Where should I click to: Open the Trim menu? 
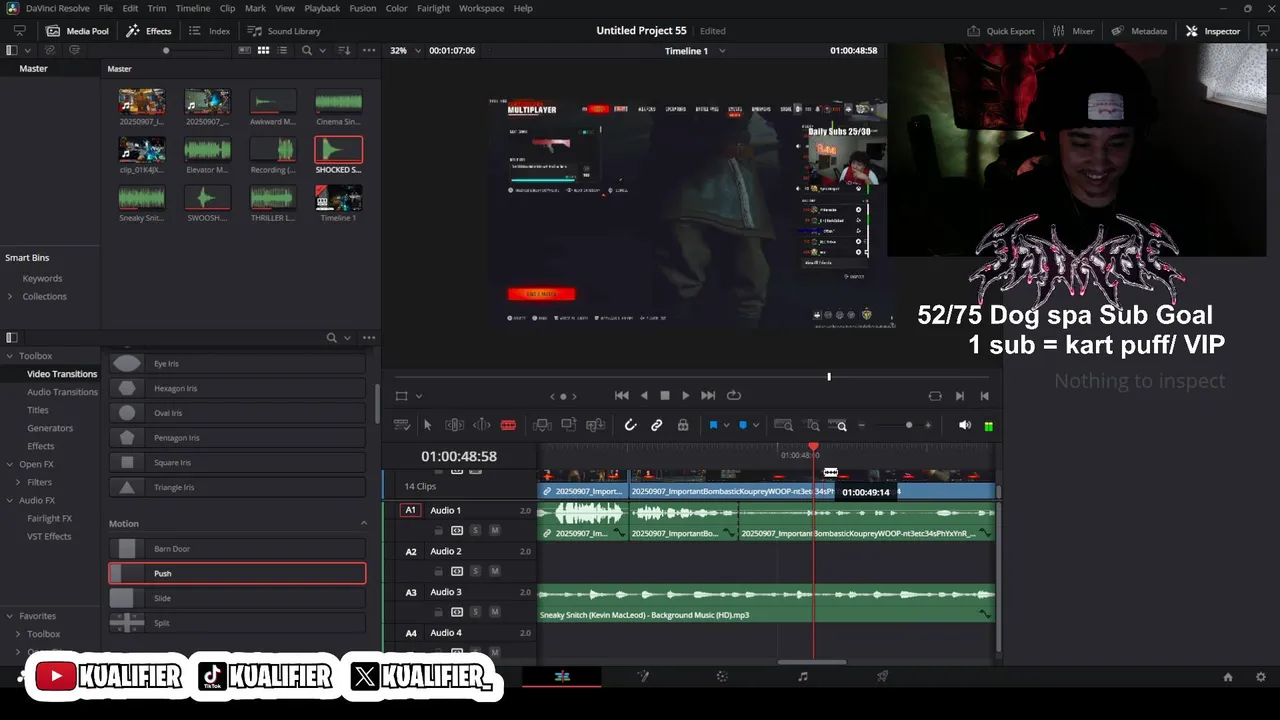[156, 8]
